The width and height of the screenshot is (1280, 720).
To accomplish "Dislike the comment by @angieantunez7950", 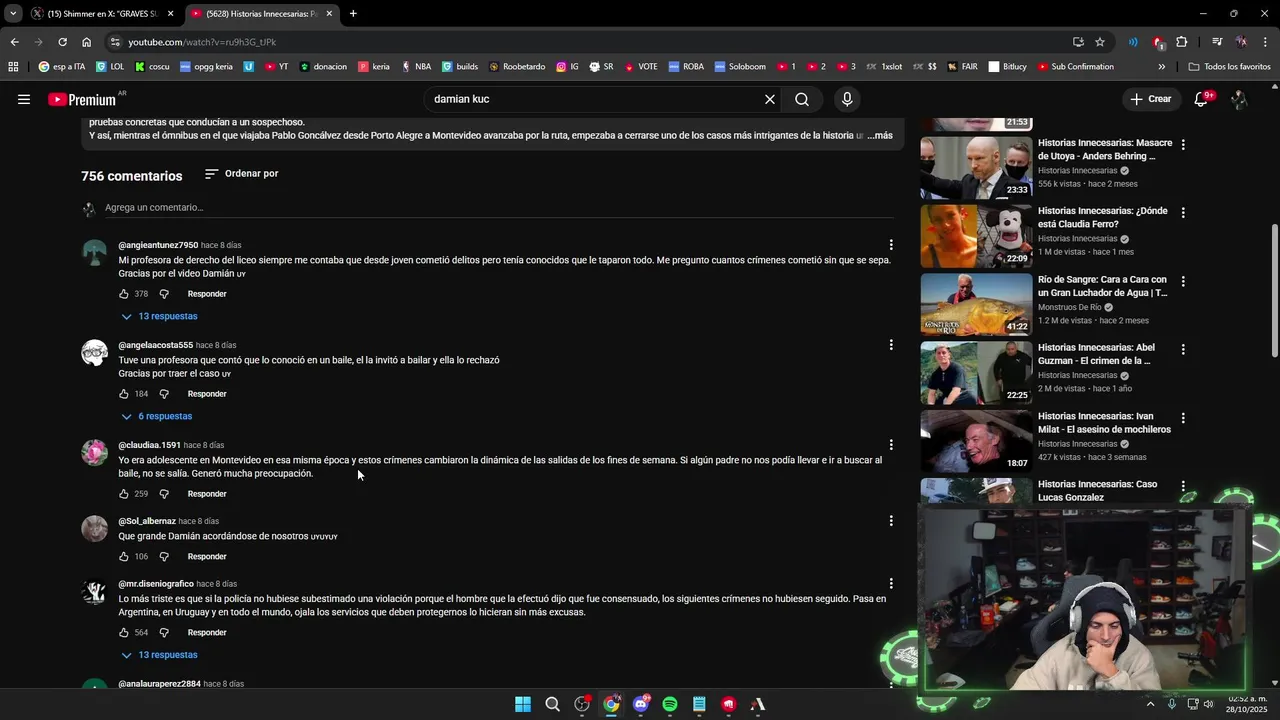I will (164, 294).
